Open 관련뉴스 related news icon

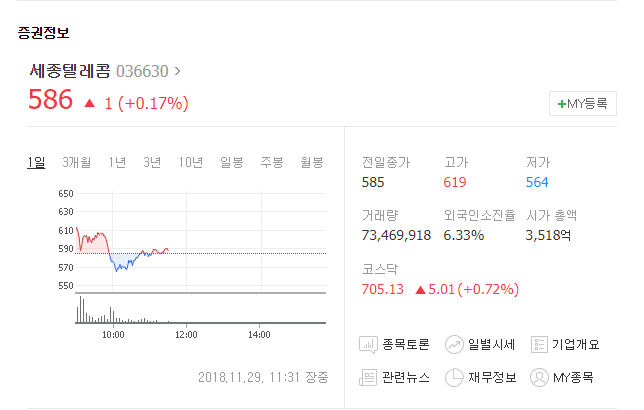click(368, 377)
